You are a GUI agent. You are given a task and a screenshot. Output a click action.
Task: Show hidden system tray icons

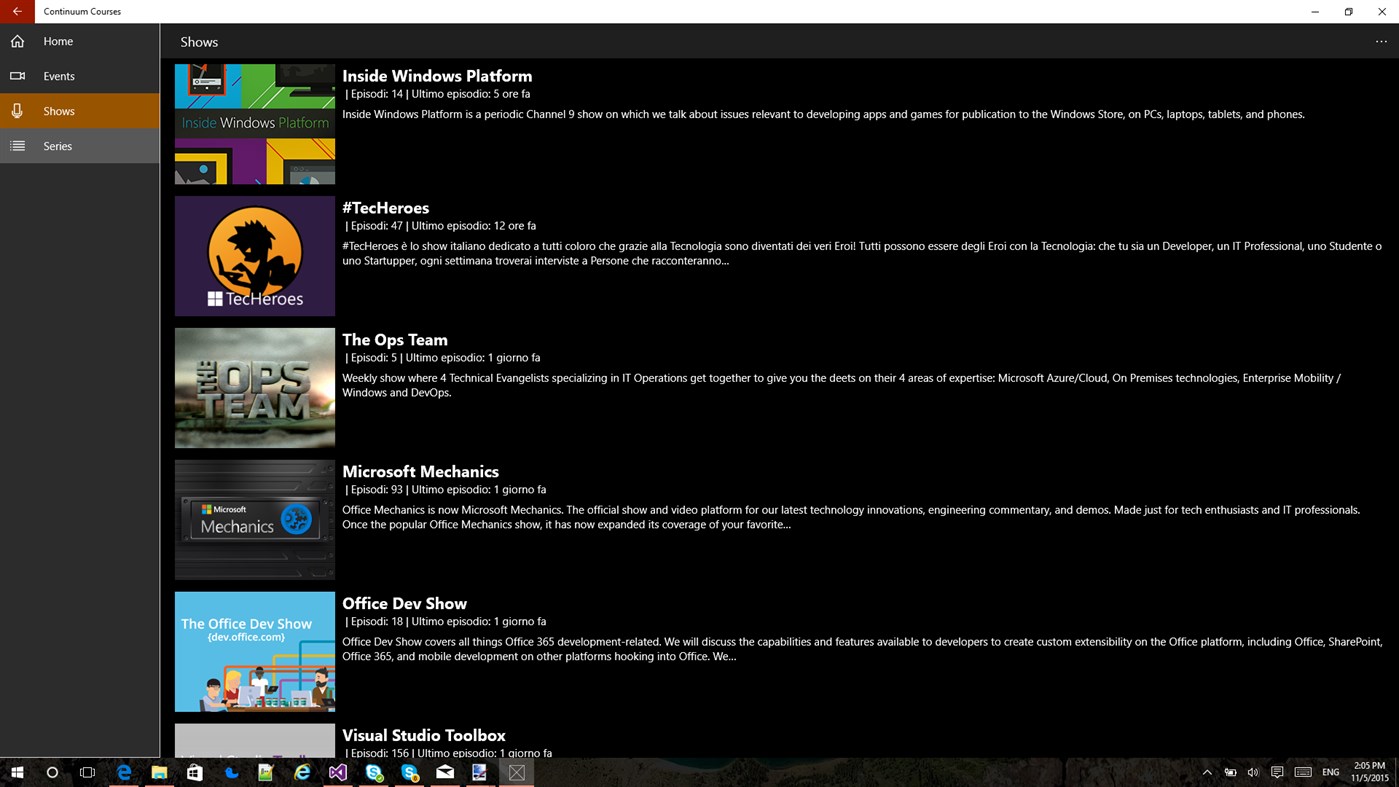tap(1207, 772)
